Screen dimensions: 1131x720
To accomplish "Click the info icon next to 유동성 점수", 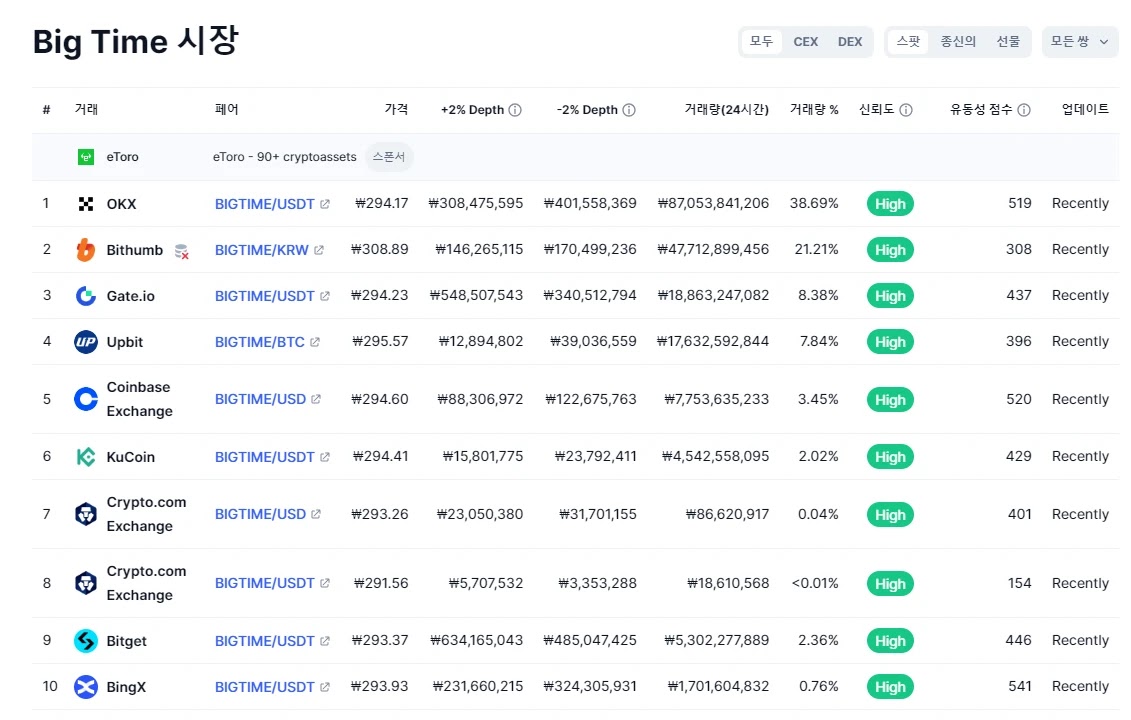I will pos(1024,110).
